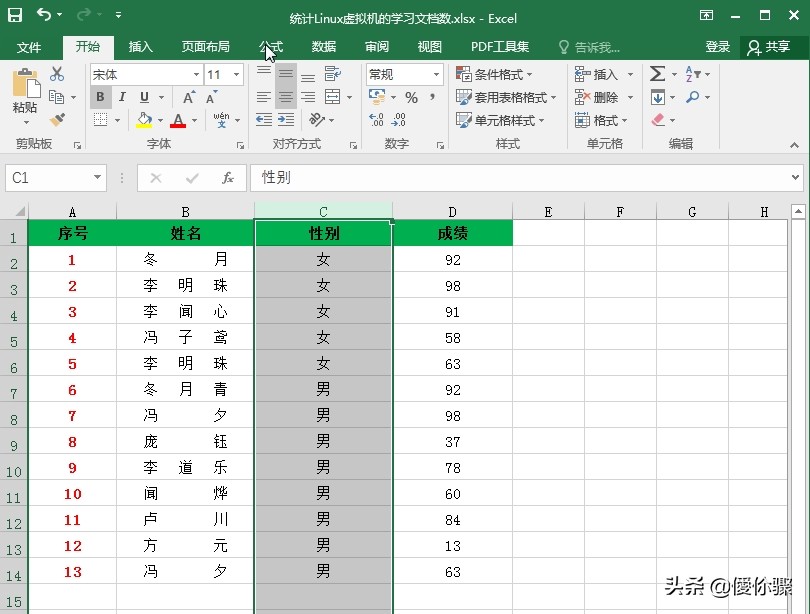Switch to the 插入 Insert tab
The width and height of the screenshot is (810, 614).
(x=141, y=47)
